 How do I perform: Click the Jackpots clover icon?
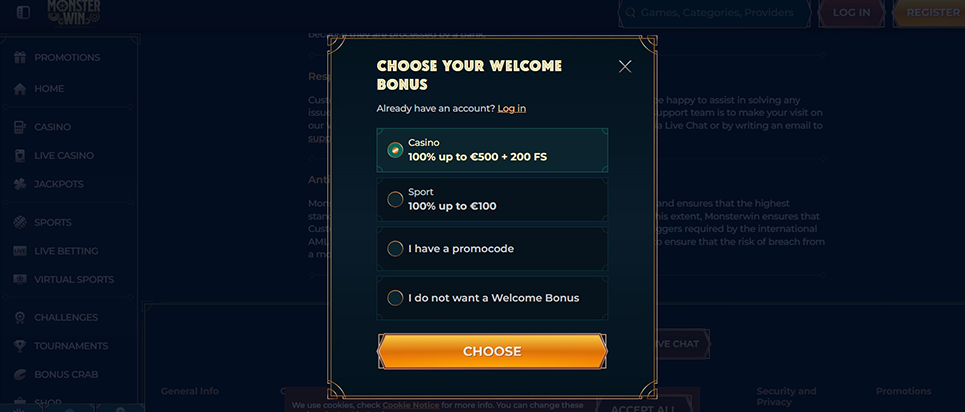pos(20,184)
